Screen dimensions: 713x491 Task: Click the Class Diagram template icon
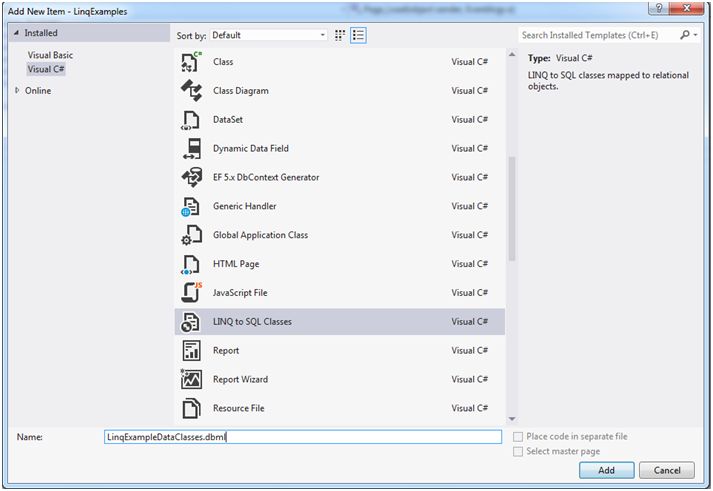tap(191, 90)
